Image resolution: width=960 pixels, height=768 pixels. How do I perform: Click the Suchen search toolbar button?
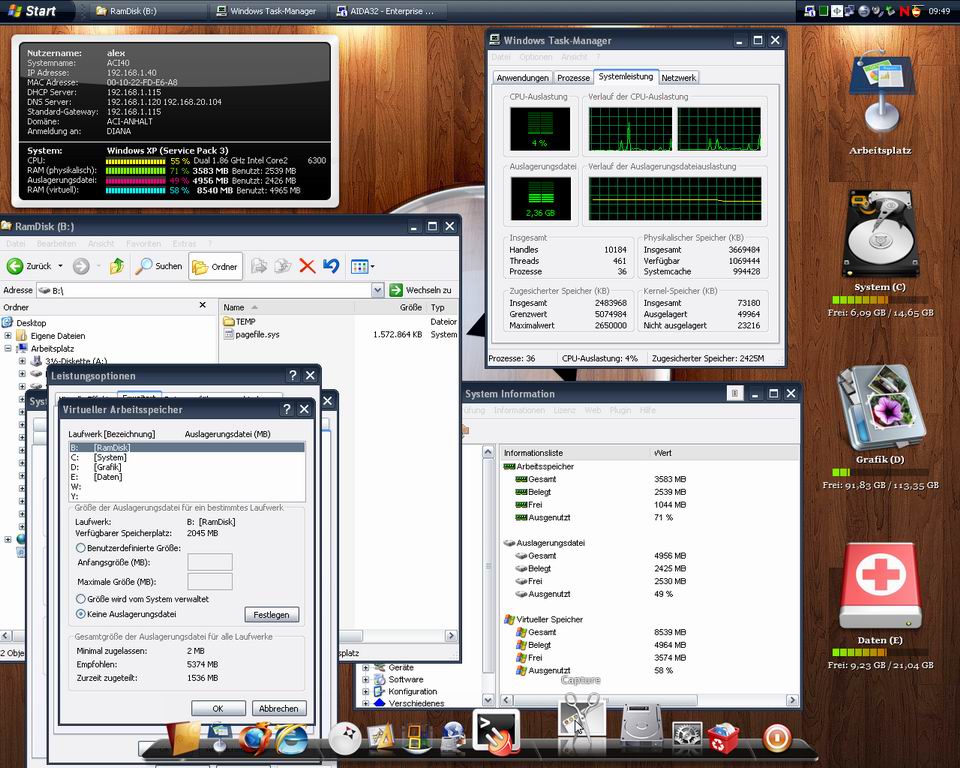(159, 266)
